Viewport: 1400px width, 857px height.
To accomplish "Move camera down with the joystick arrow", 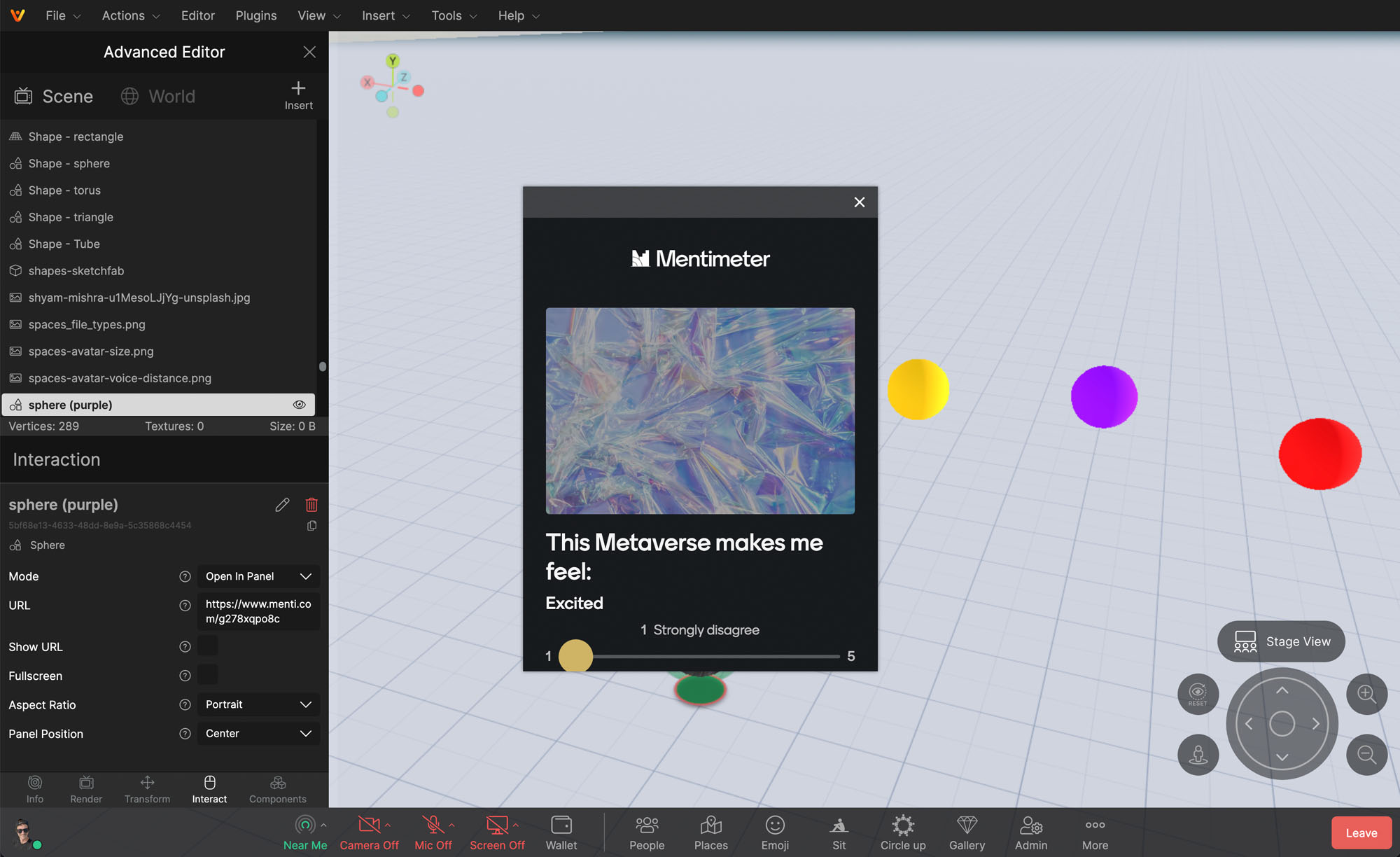I will pyautogui.click(x=1282, y=757).
